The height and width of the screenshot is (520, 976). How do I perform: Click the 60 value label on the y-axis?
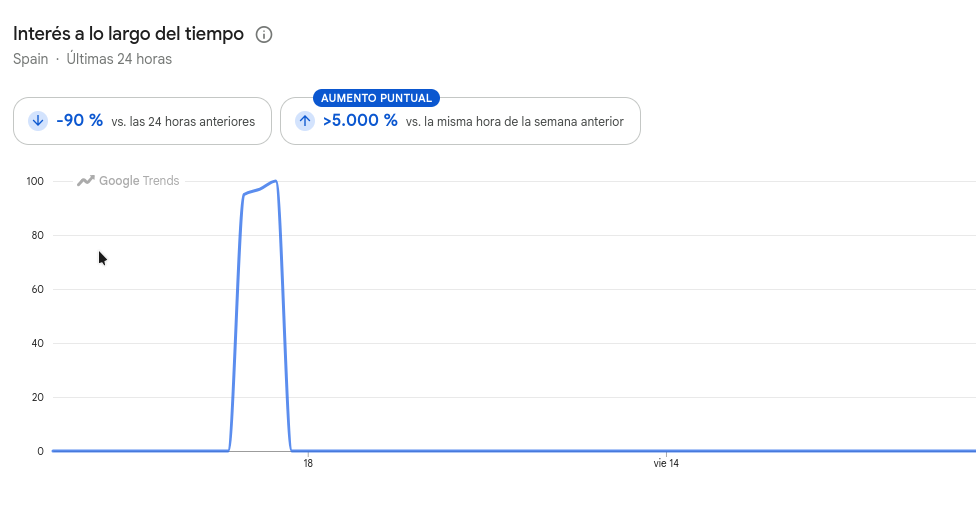click(37, 290)
